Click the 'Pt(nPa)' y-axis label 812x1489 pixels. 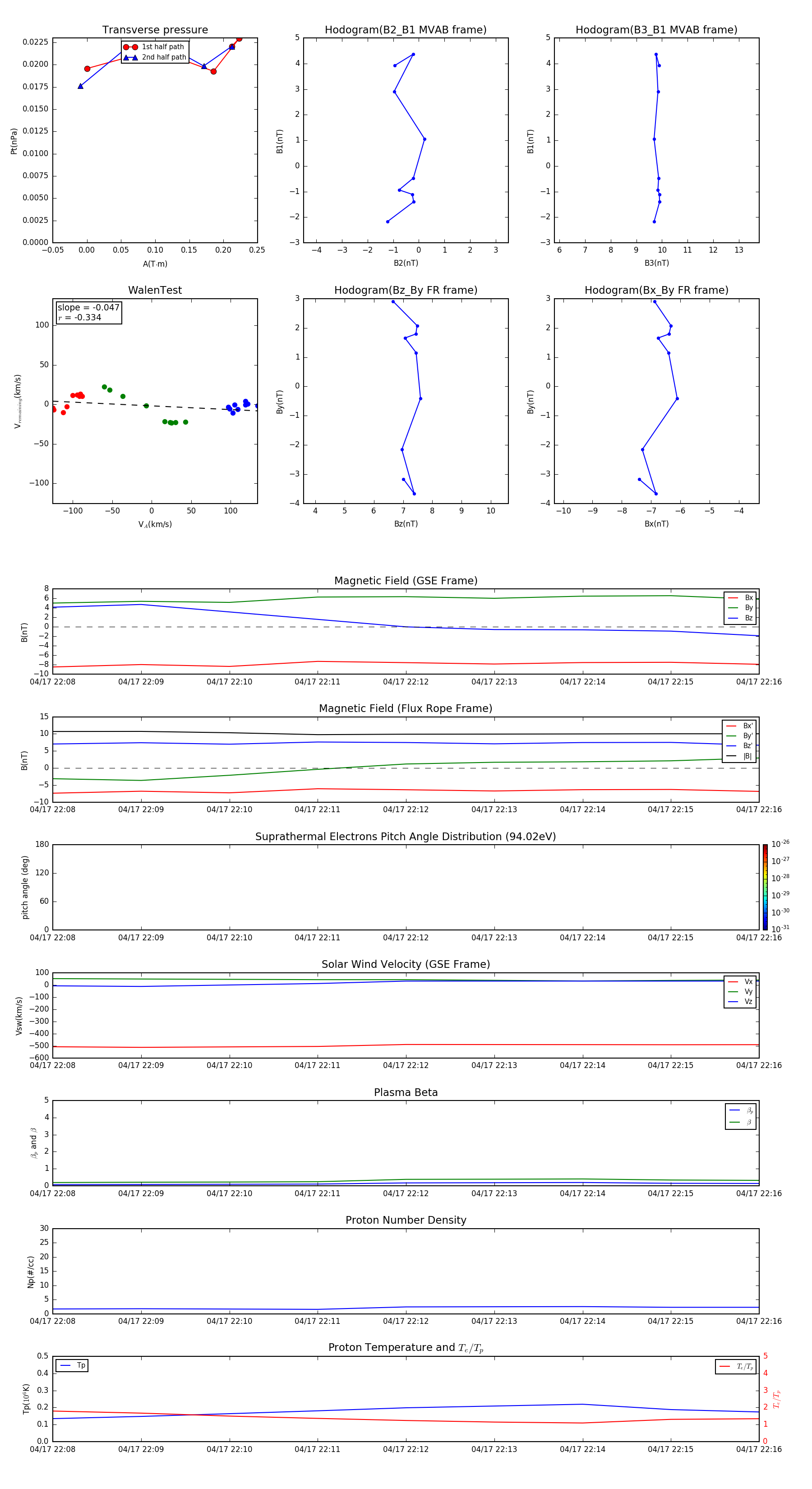(x=14, y=140)
